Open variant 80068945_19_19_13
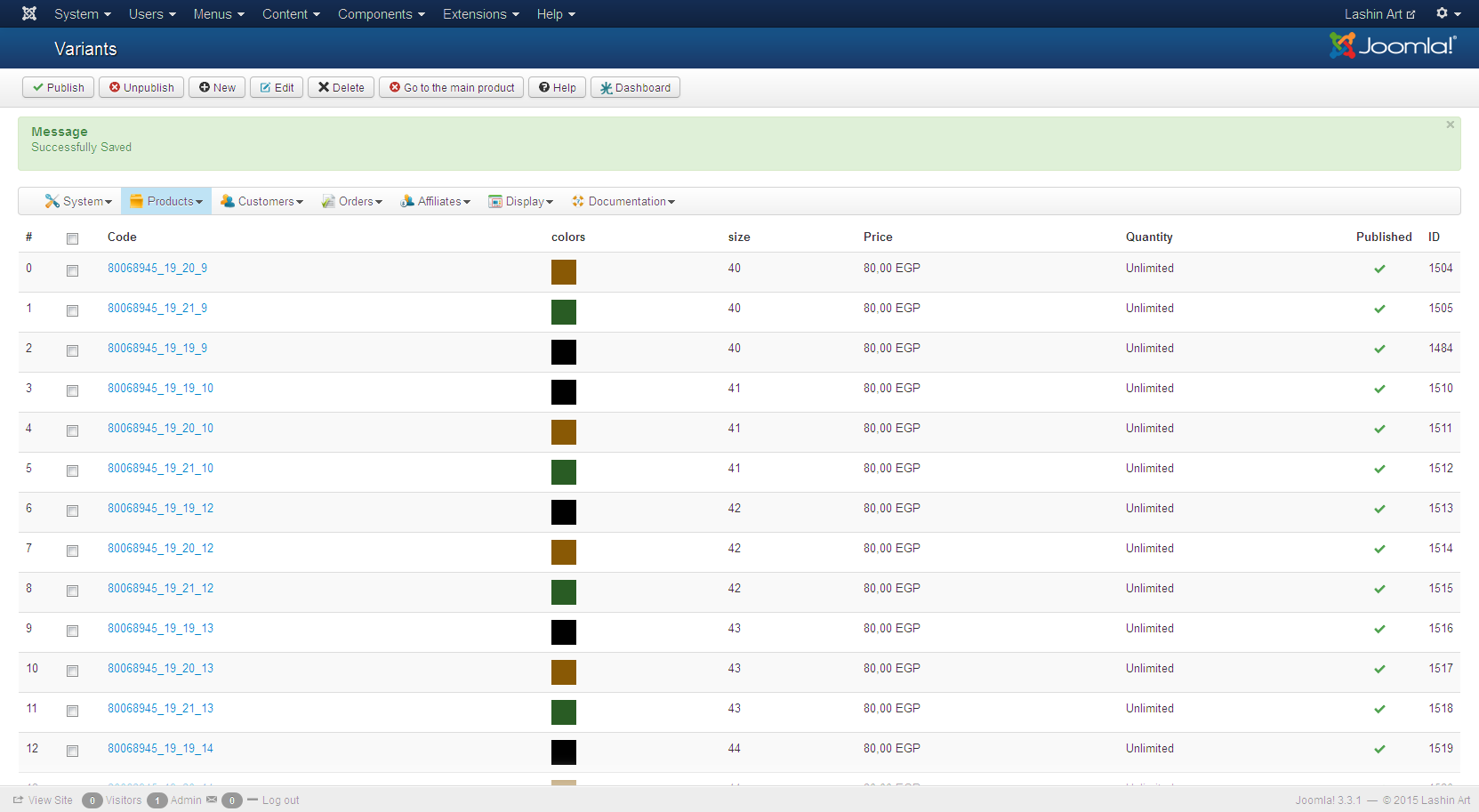The image size is (1479, 812). [x=160, y=628]
